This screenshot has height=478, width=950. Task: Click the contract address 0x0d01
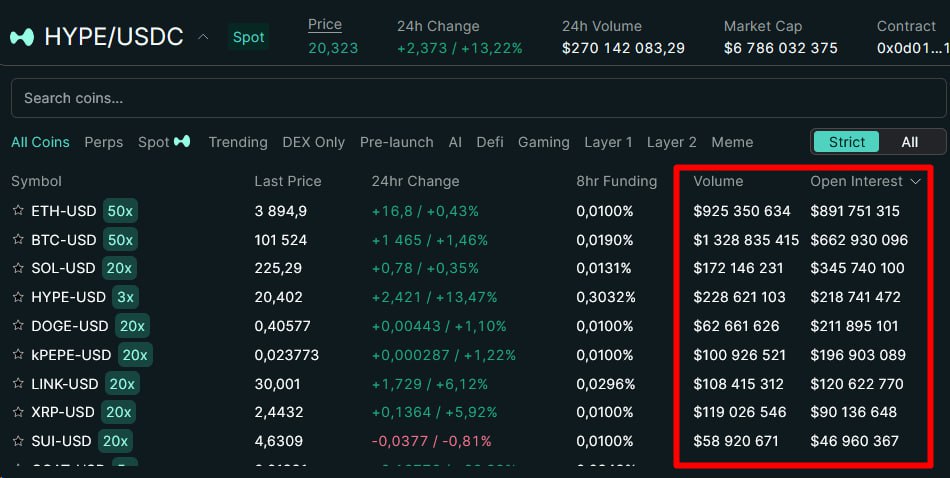coord(913,48)
